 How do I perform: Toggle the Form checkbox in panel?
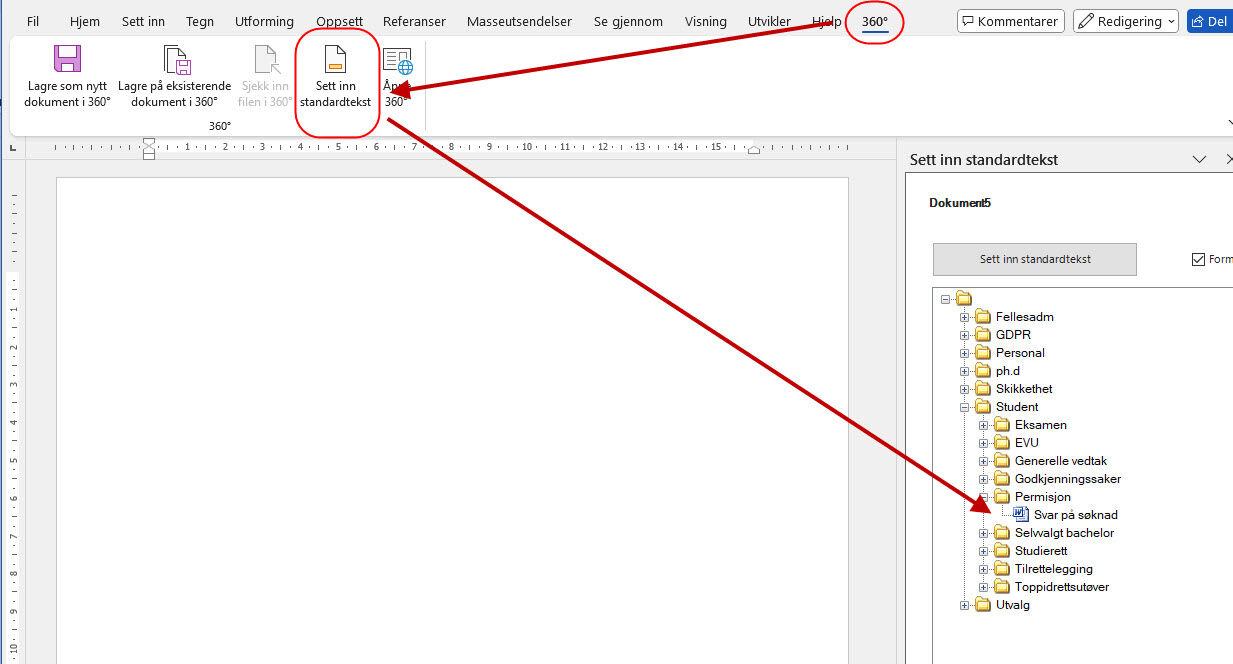point(1198,259)
